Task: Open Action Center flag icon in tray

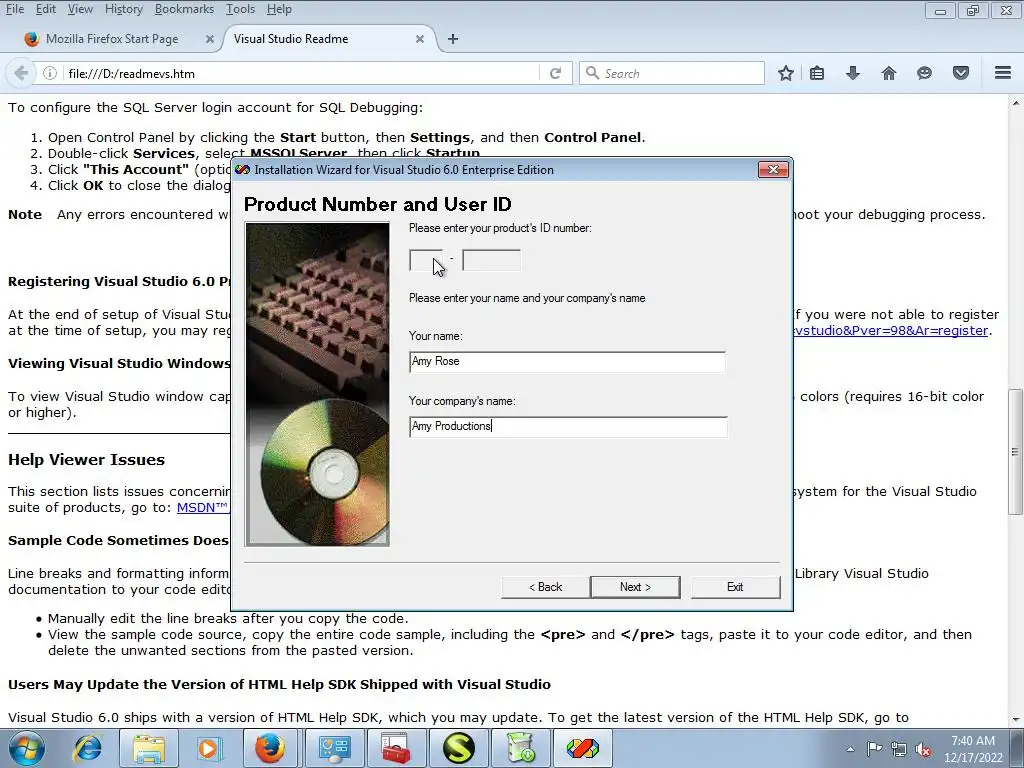Action: [x=874, y=749]
